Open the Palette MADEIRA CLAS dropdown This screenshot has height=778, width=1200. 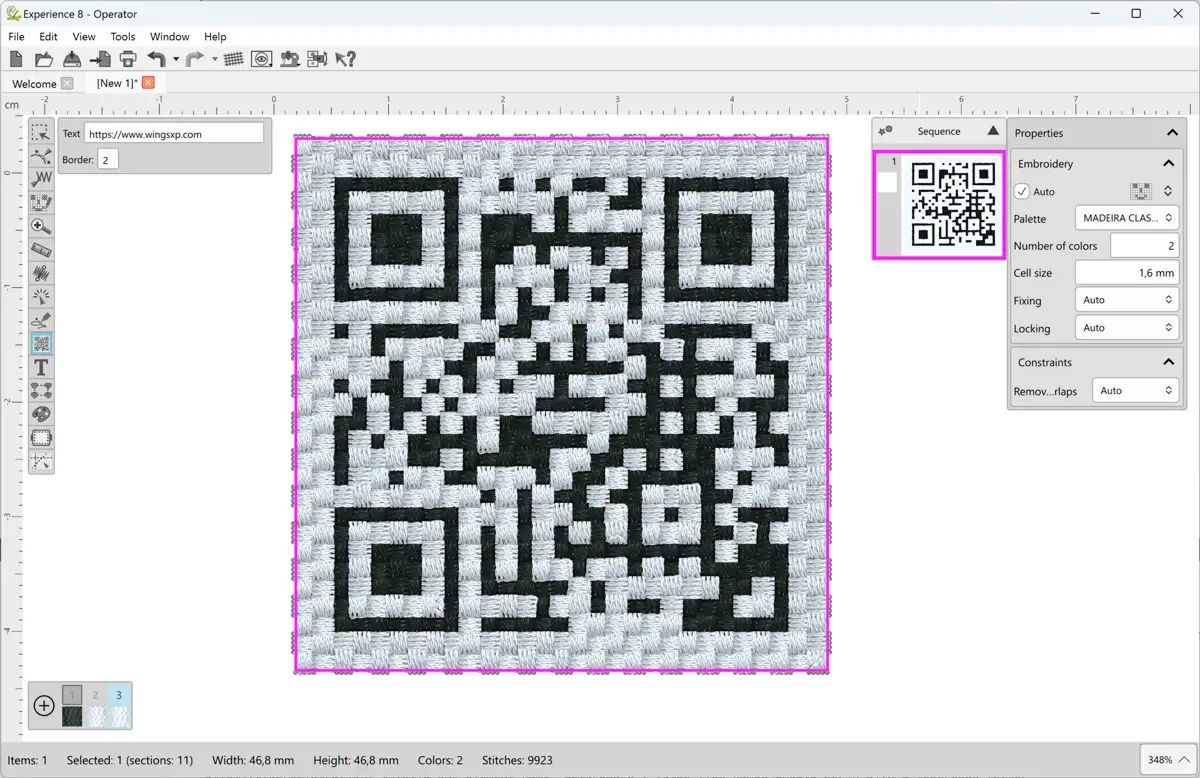(1127, 218)
